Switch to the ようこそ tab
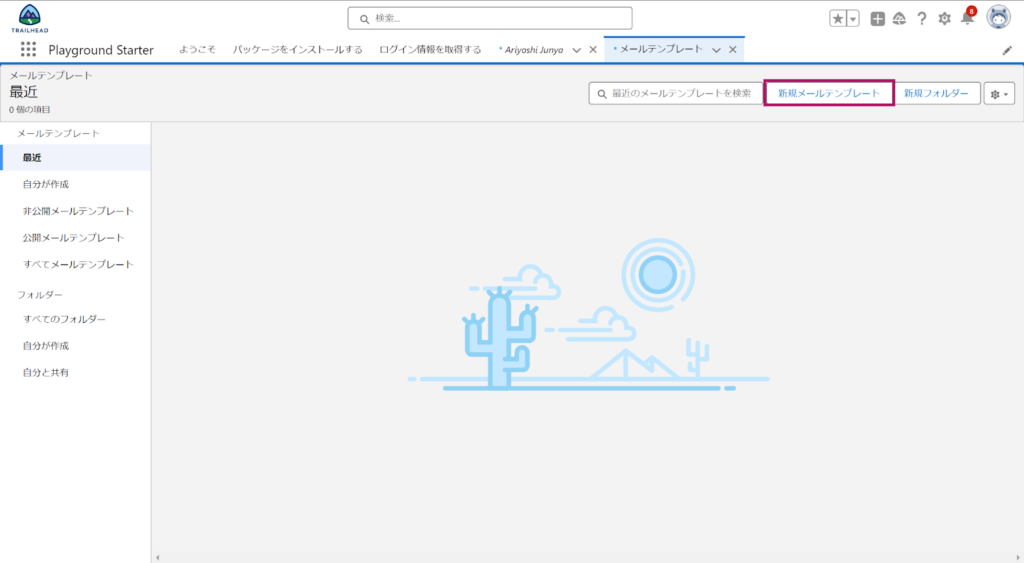Viewport: 1024px width, 563px height. [x=197, y=49]
